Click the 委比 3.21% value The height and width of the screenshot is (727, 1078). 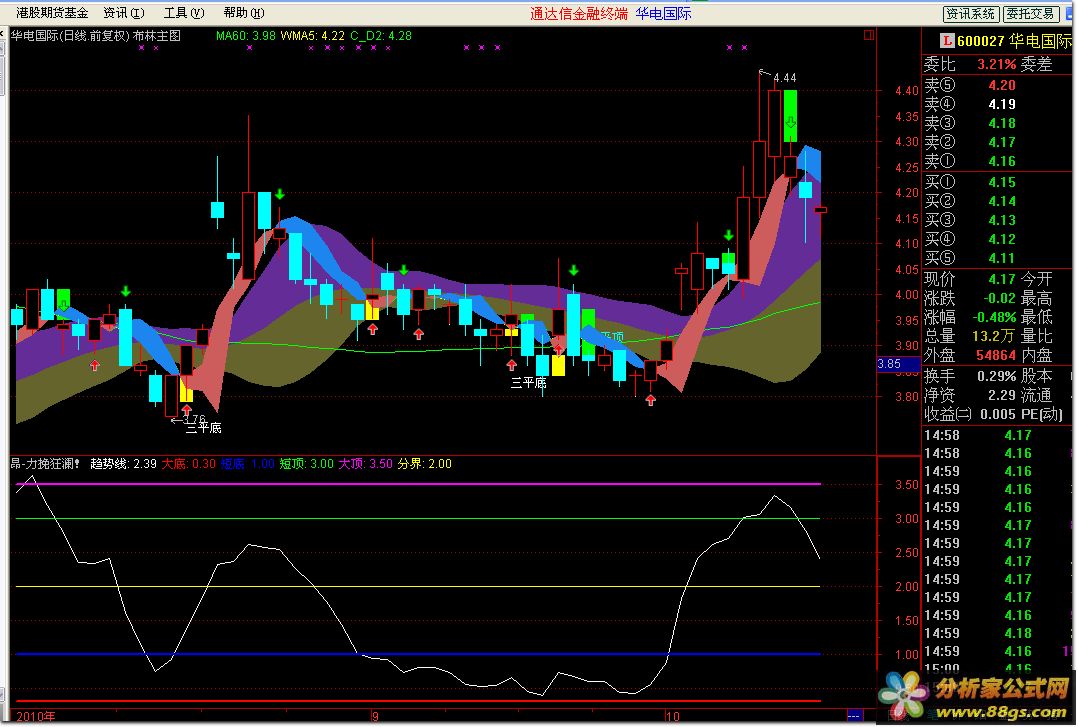996,65
